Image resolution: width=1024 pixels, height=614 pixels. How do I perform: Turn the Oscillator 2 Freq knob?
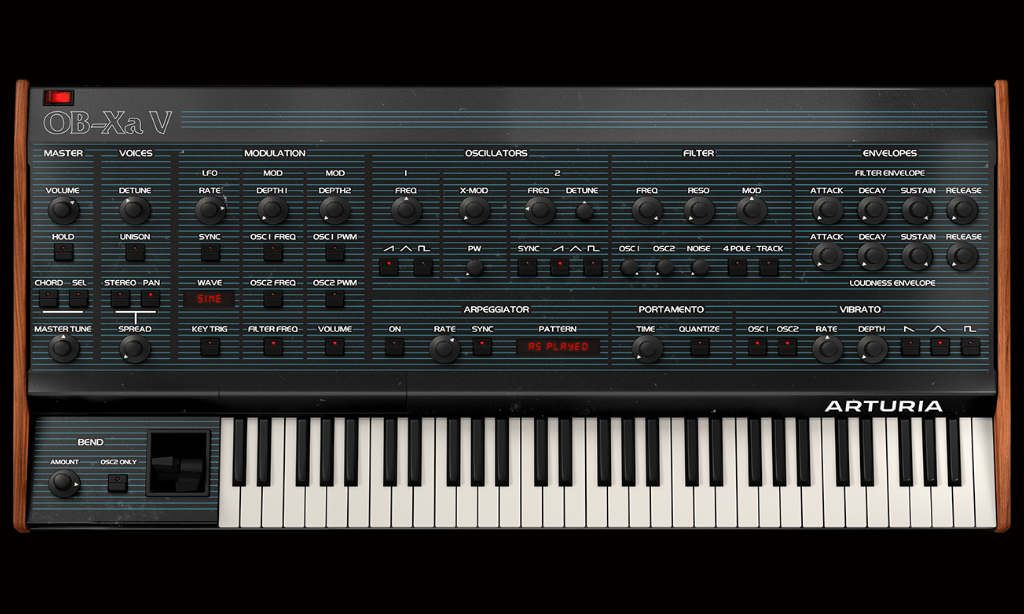click(x=539, y=210)
